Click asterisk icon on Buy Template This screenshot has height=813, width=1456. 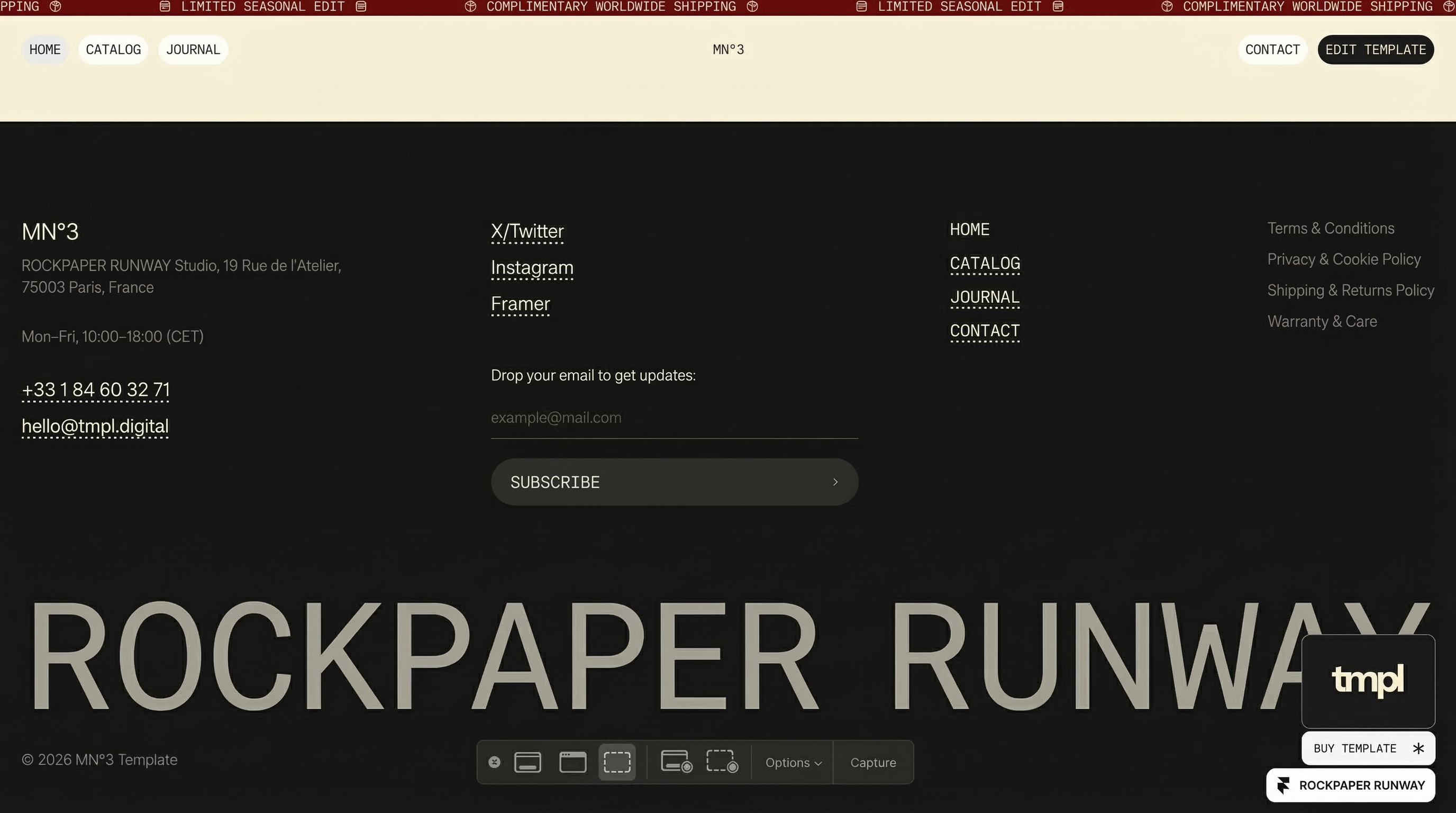click(1417, 748)
